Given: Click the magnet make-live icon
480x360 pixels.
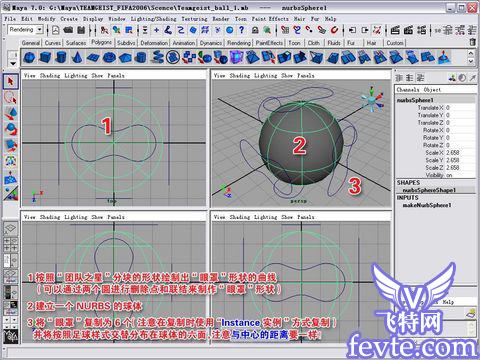Looking at the screenshot, I should coord(334,30).
